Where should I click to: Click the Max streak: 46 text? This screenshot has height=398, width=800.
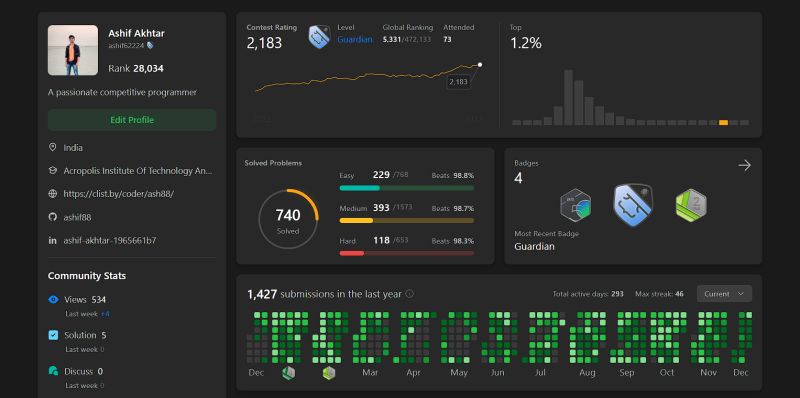tap(659, 294)
